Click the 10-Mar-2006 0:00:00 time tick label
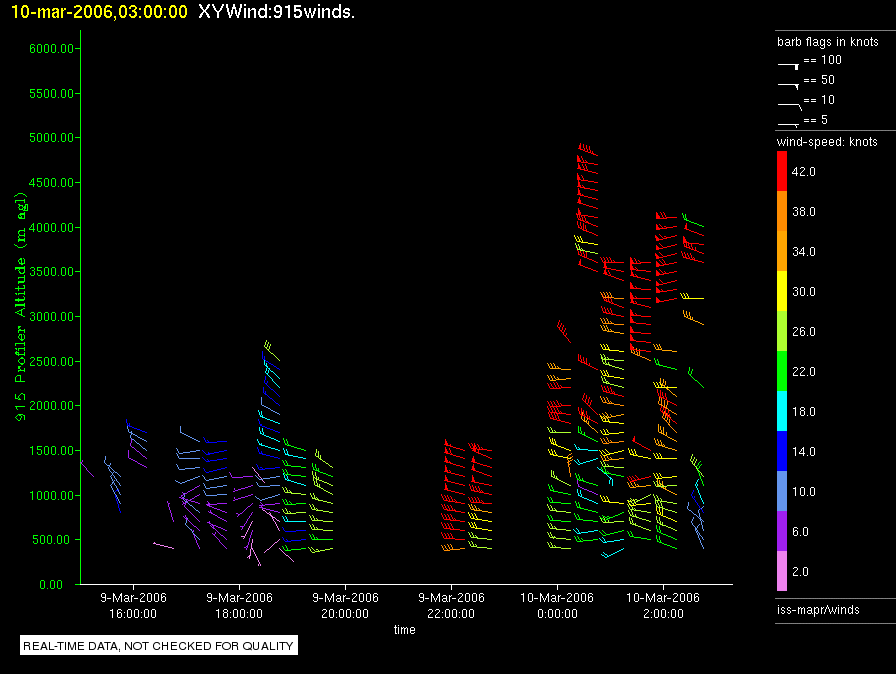The height and width of the screenshot is (674, 896). coord(557,604)
